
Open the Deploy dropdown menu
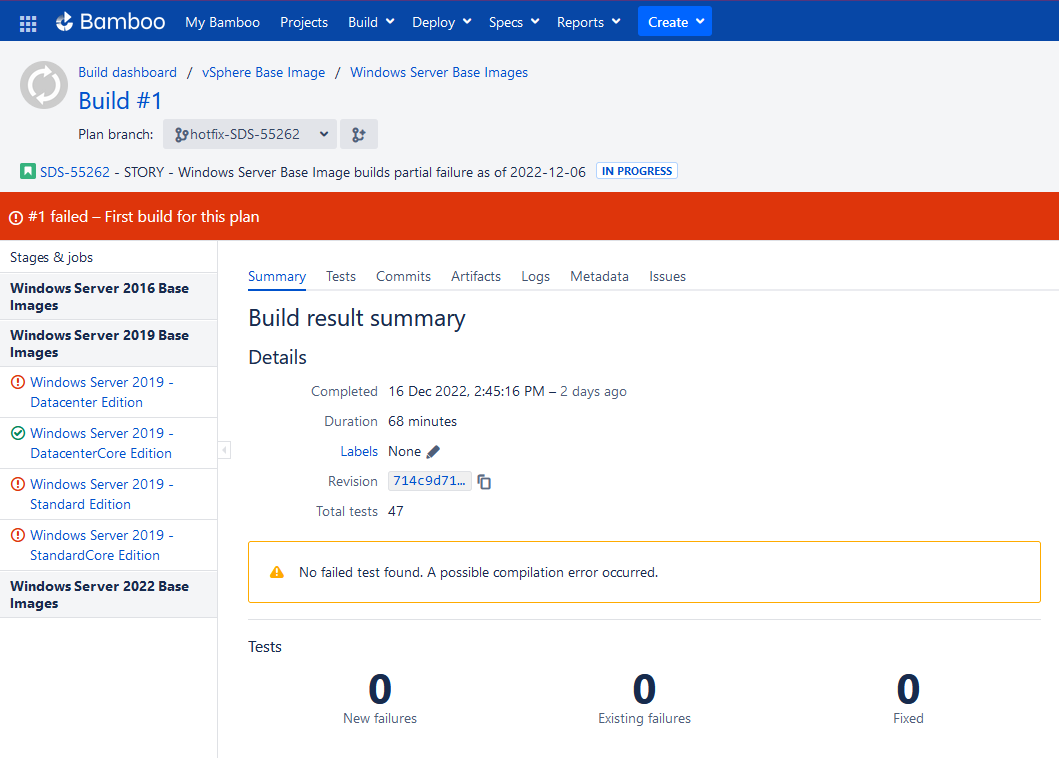(x=441, y=22)
